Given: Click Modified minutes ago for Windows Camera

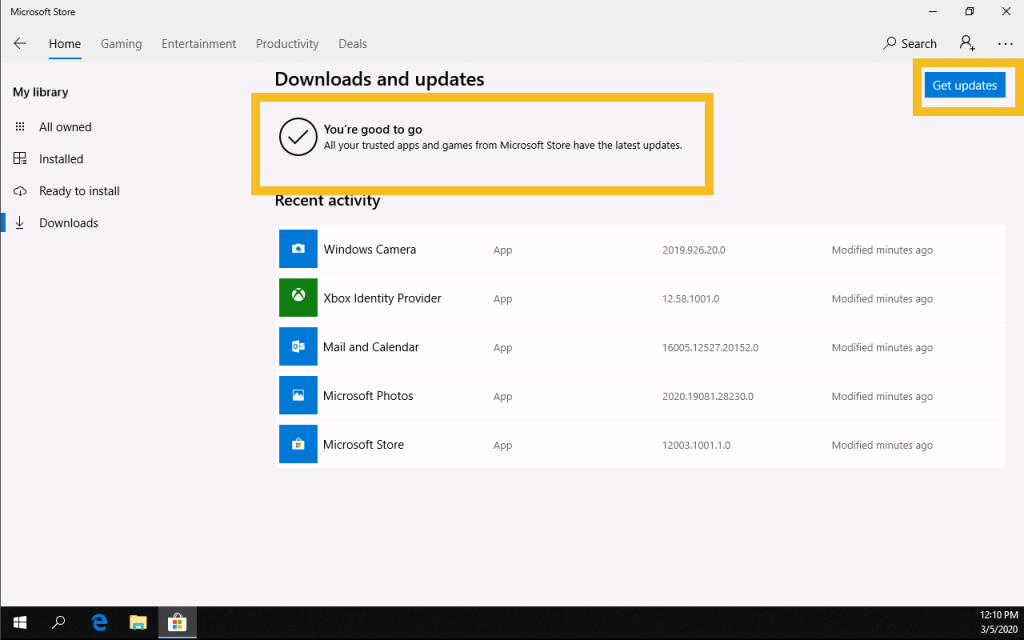Looking at the screenshot, I should coord(882,250).
